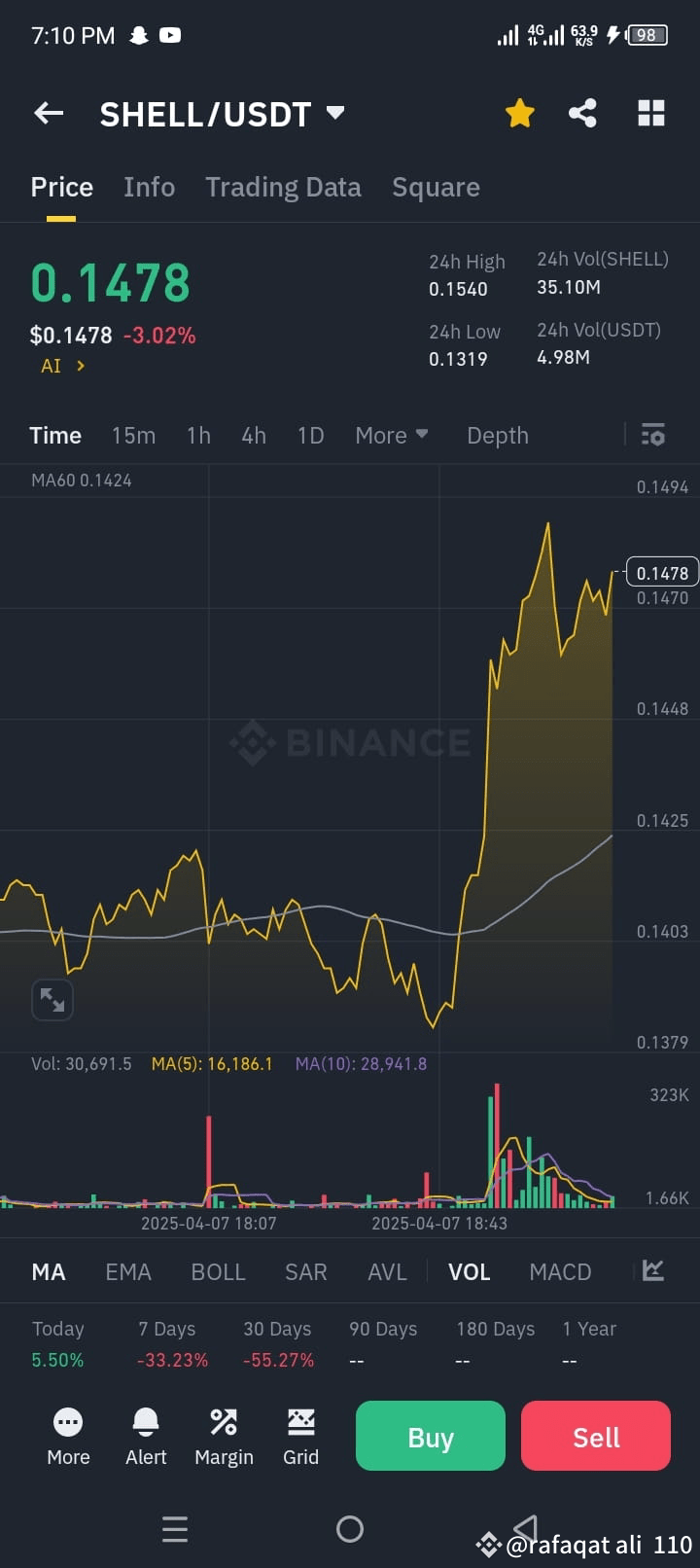Select the Time chart interval
700x1568 pixels.
coord(55,435)
